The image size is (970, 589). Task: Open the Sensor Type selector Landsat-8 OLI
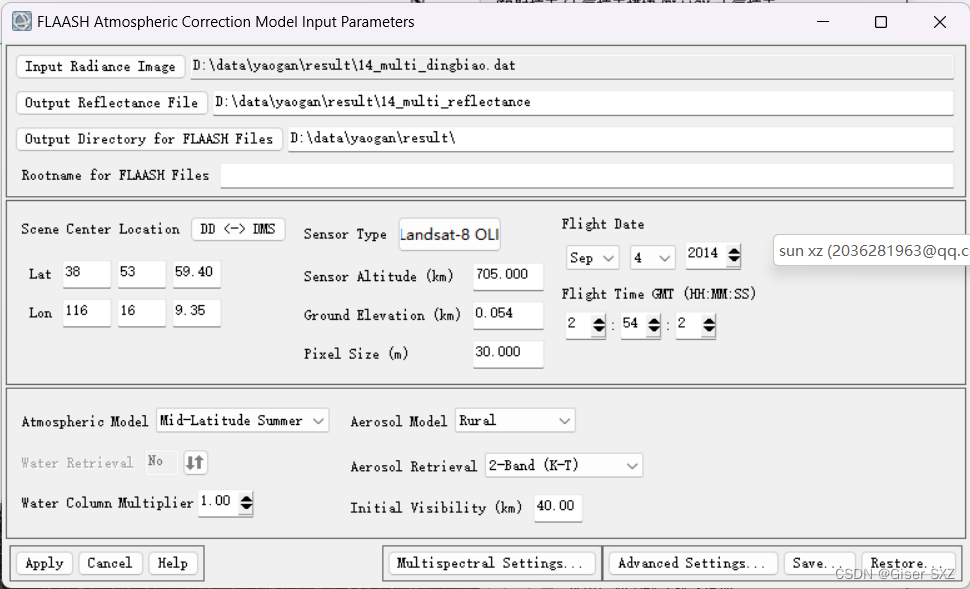coord(450,234)
